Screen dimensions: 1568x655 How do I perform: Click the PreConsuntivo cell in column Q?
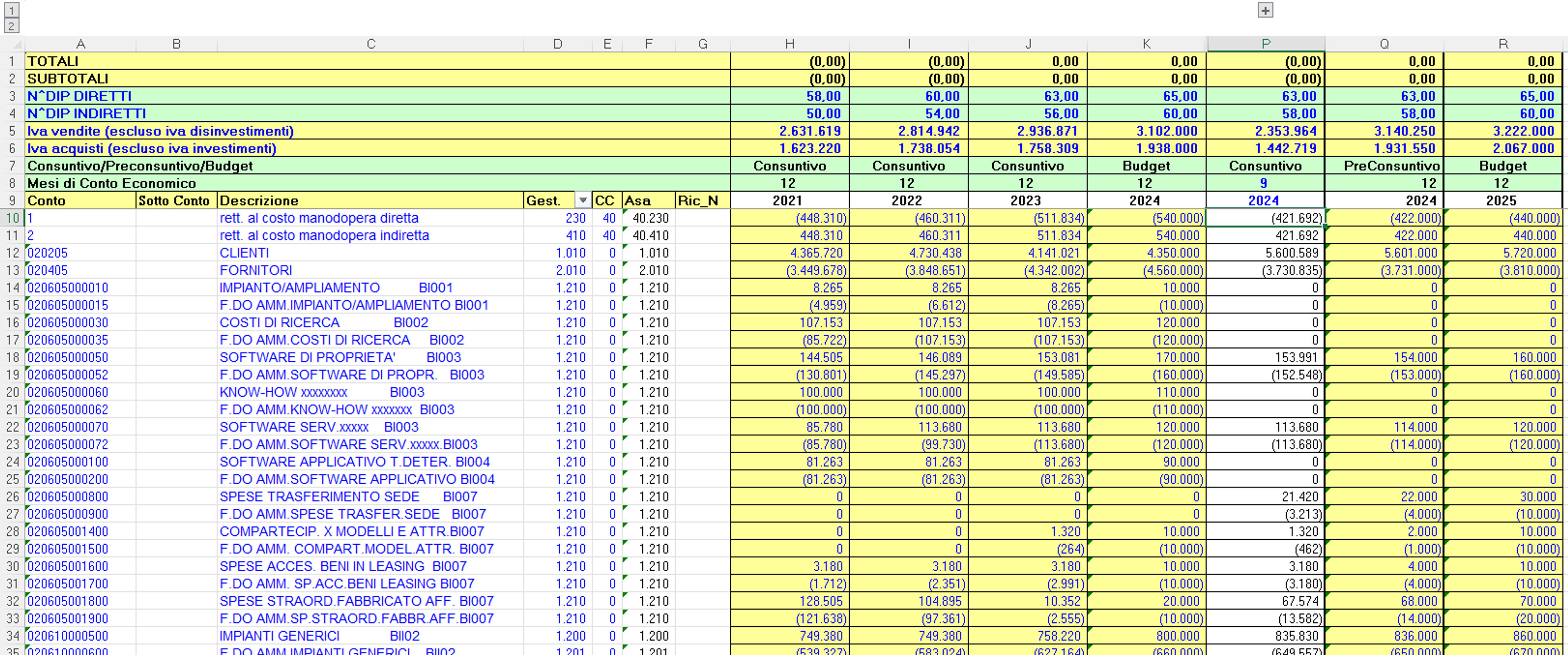pos(1384,166)
